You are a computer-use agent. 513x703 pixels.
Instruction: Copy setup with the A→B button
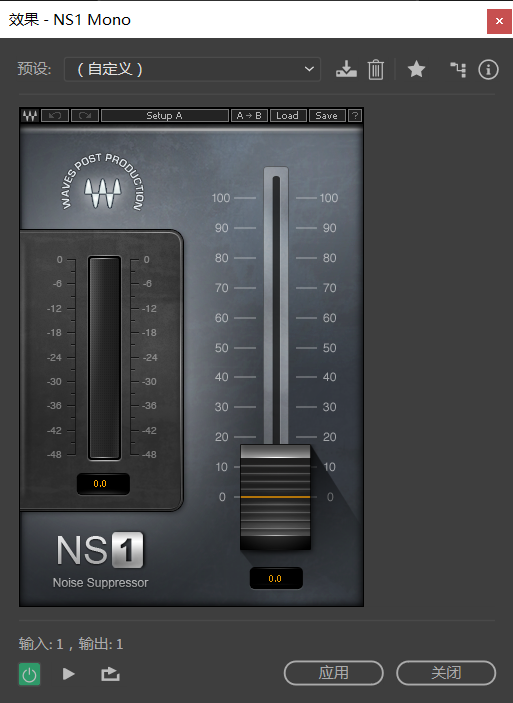click(249, 116)
